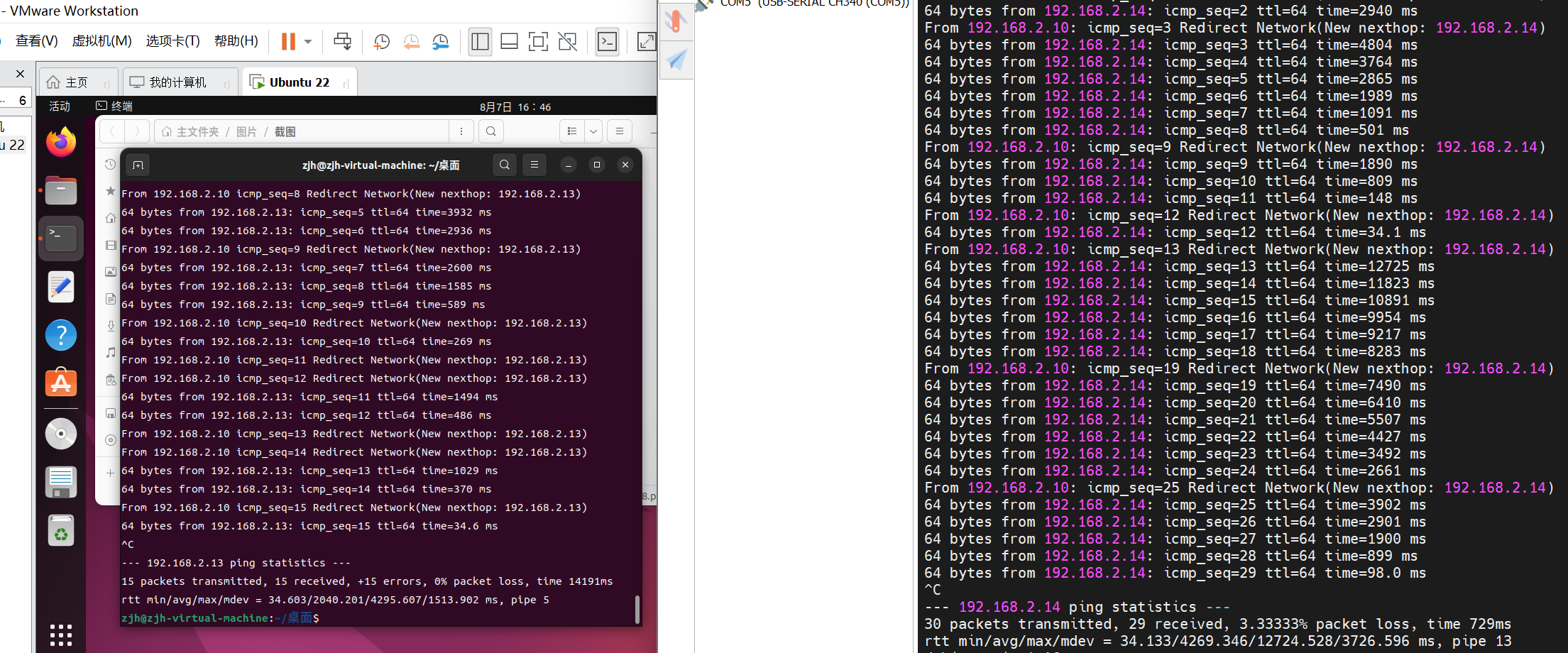
Task: Open Terminal from the Ubuntu dock
Action: click(61, 238)
